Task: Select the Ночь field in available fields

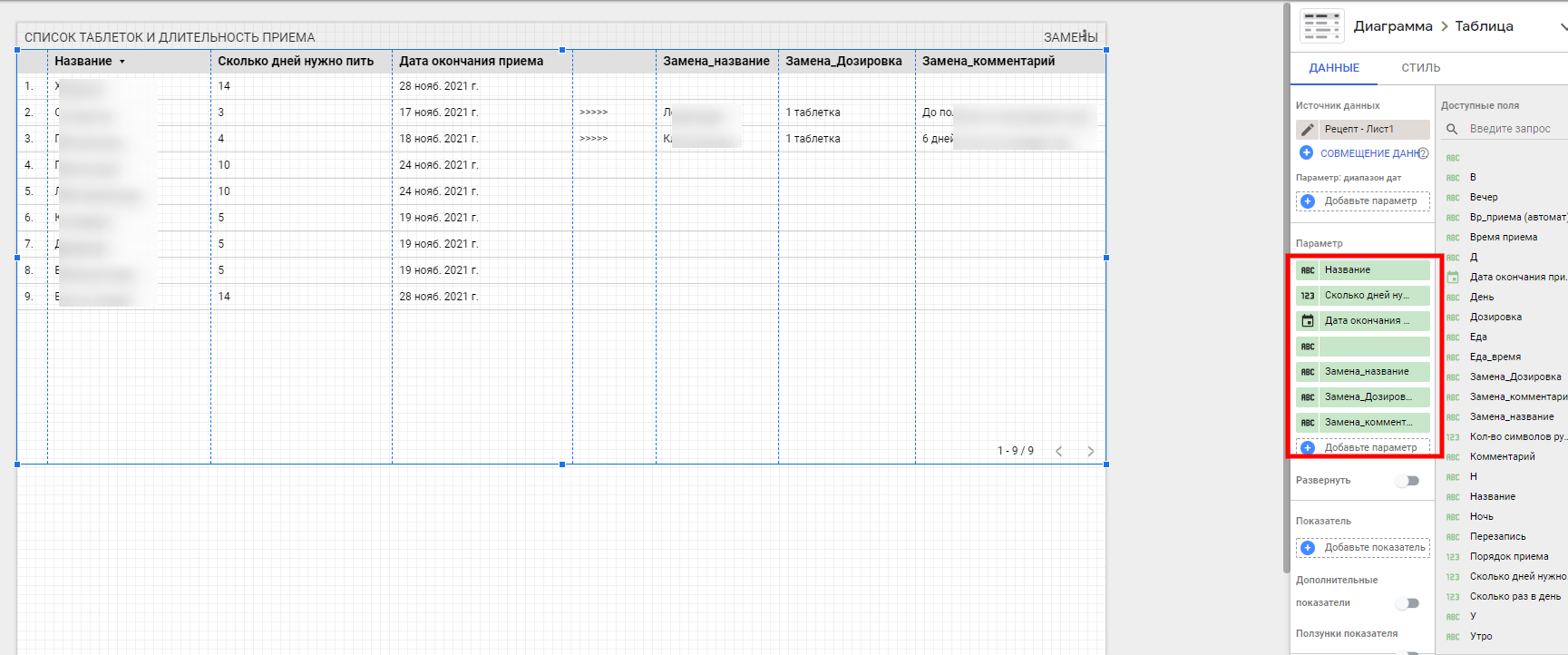Action: click(x=1482, y=517)
